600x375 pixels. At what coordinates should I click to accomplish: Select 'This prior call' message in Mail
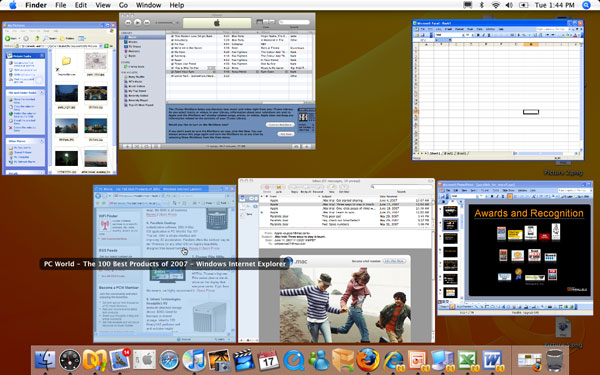point(346,216)
